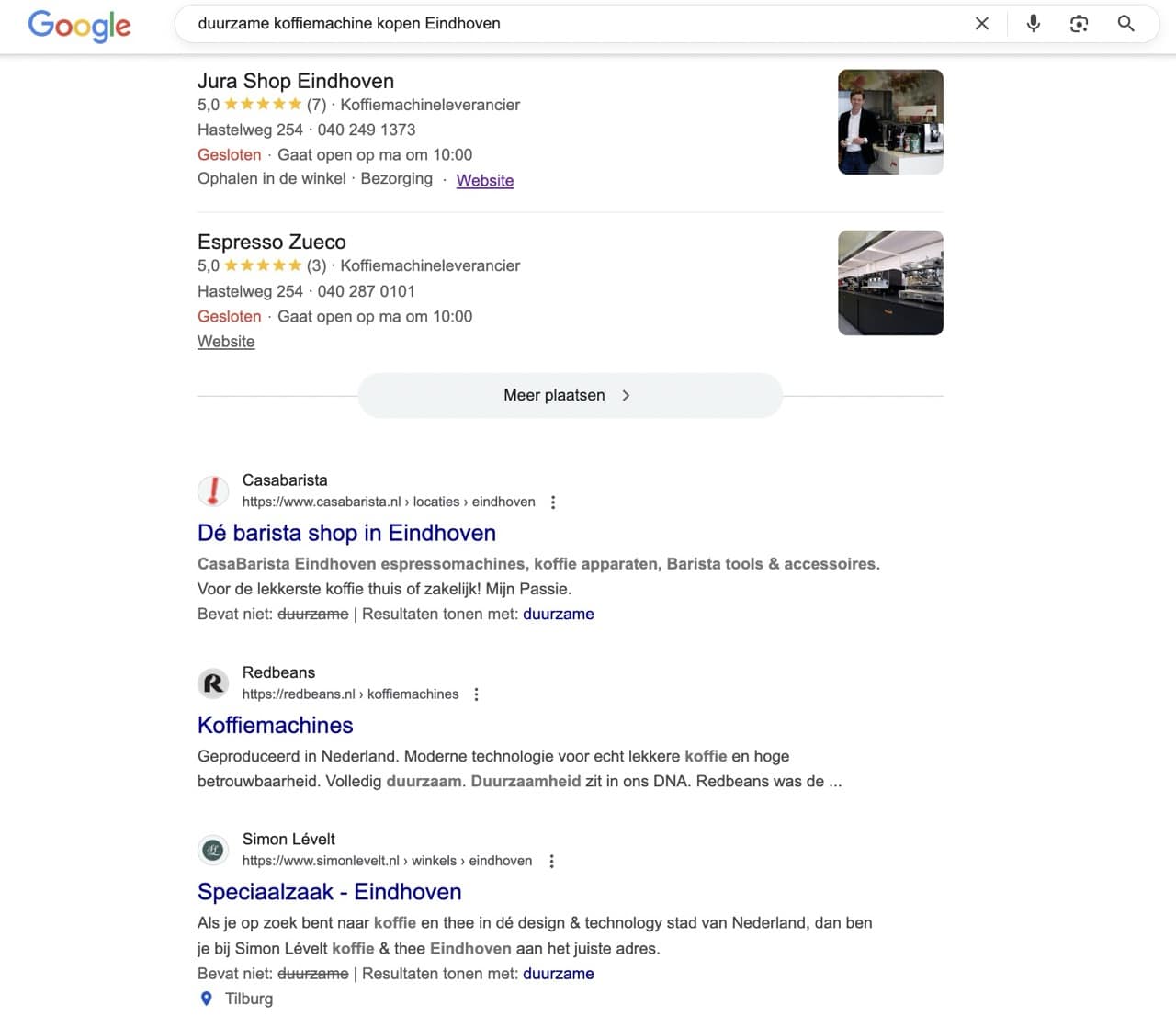1176x1027 pixels.
Task: Start voice search with microphone icon
Action: tap(1034, 24)
